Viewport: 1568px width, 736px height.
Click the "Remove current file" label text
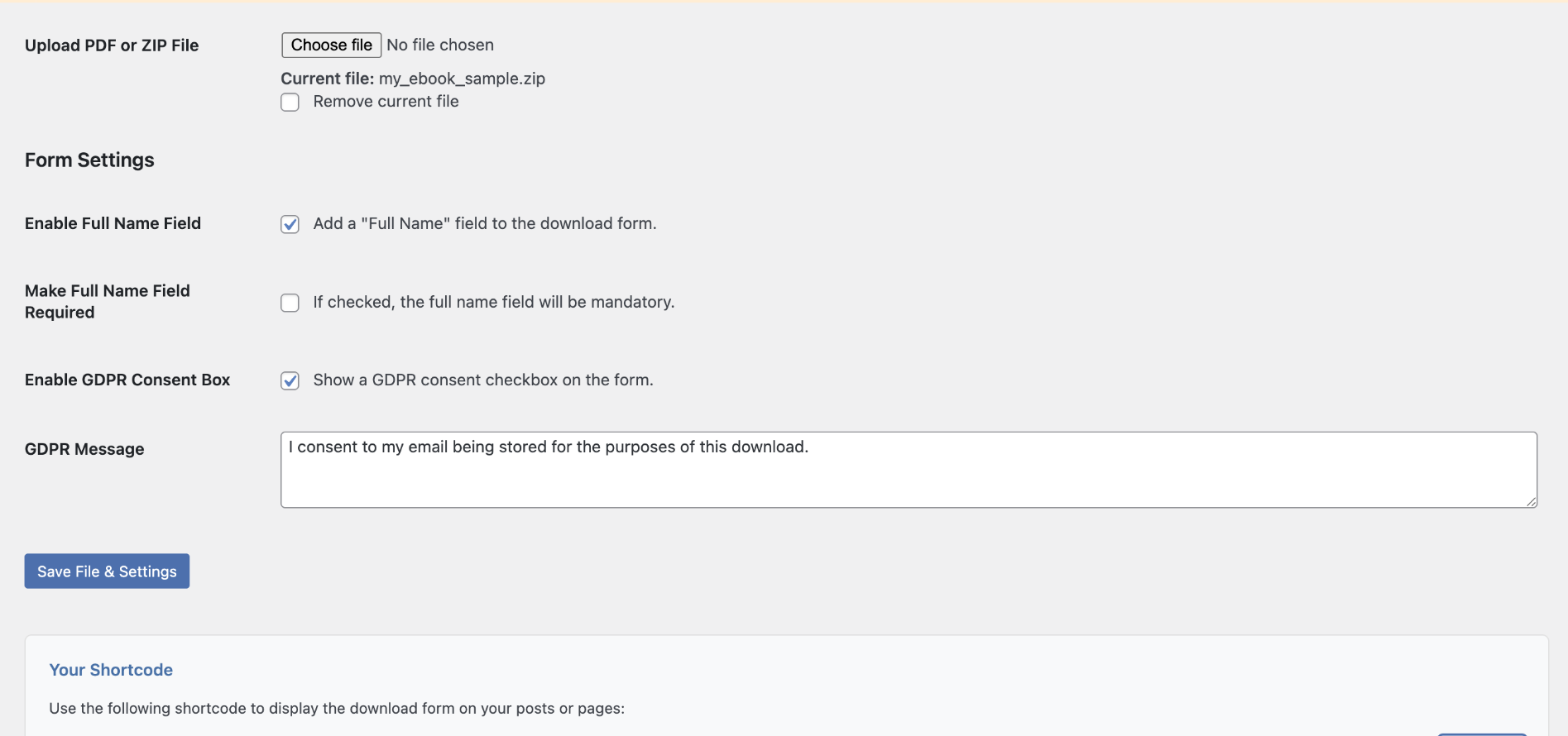[386, 102]
